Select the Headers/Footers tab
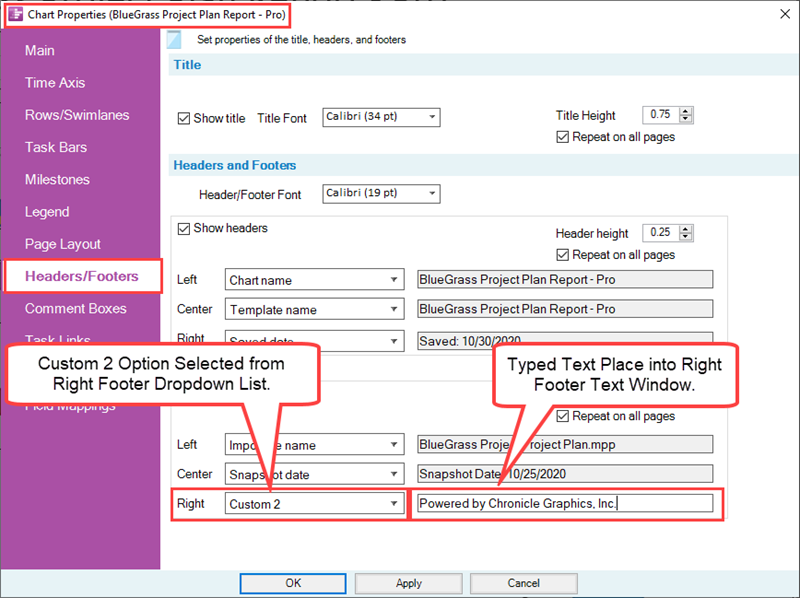Image resolution: width=800 pixels, height=598 pixels. click(82, 276)
